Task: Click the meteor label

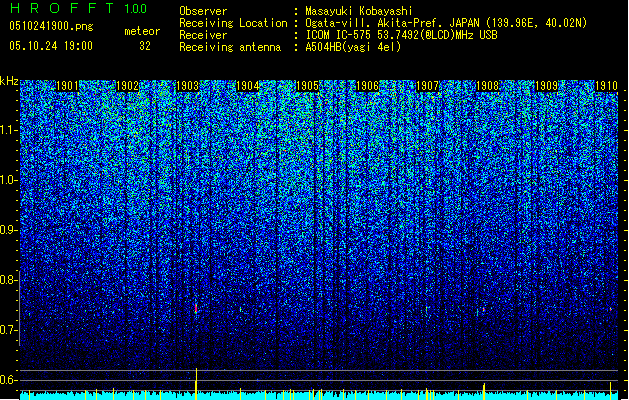Action: point(142,31)
